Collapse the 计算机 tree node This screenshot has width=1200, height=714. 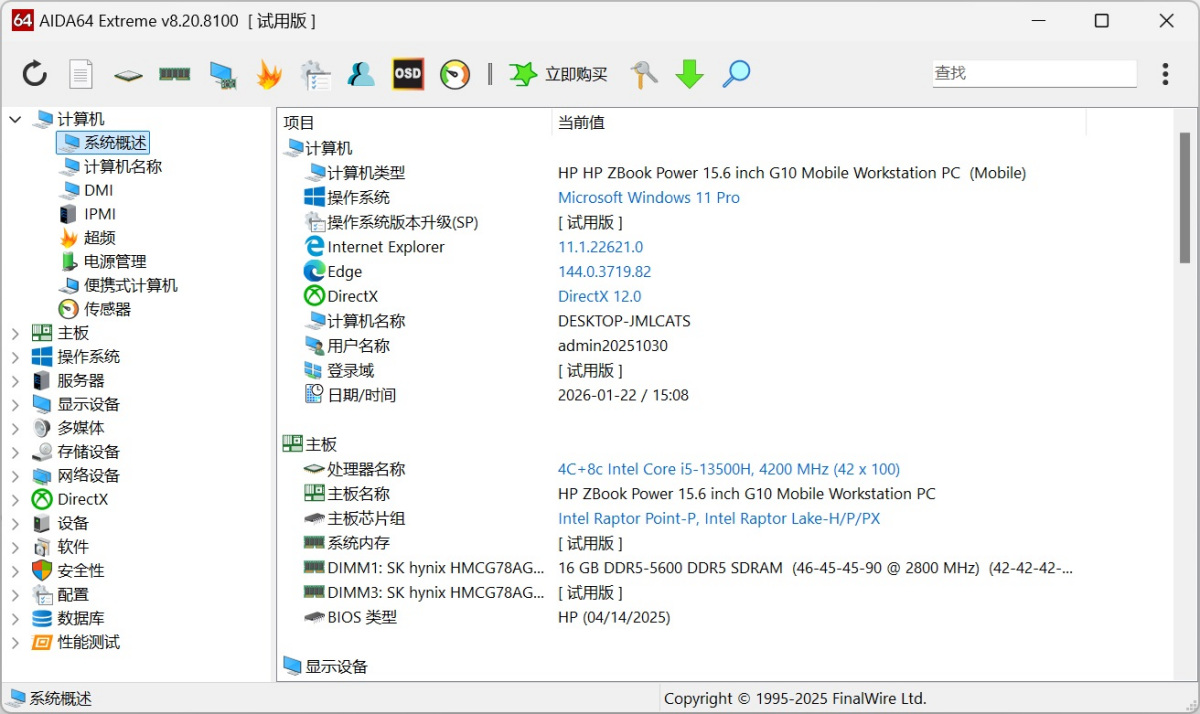point(14,118)
